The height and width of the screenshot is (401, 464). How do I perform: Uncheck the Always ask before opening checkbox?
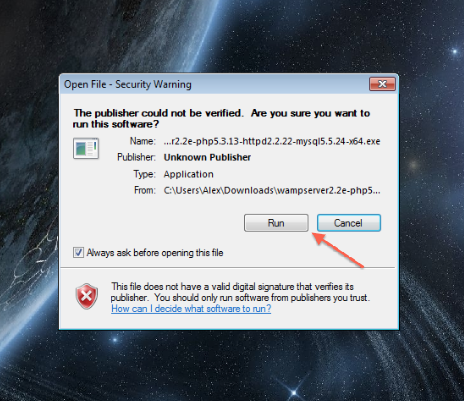pos(78,252)
